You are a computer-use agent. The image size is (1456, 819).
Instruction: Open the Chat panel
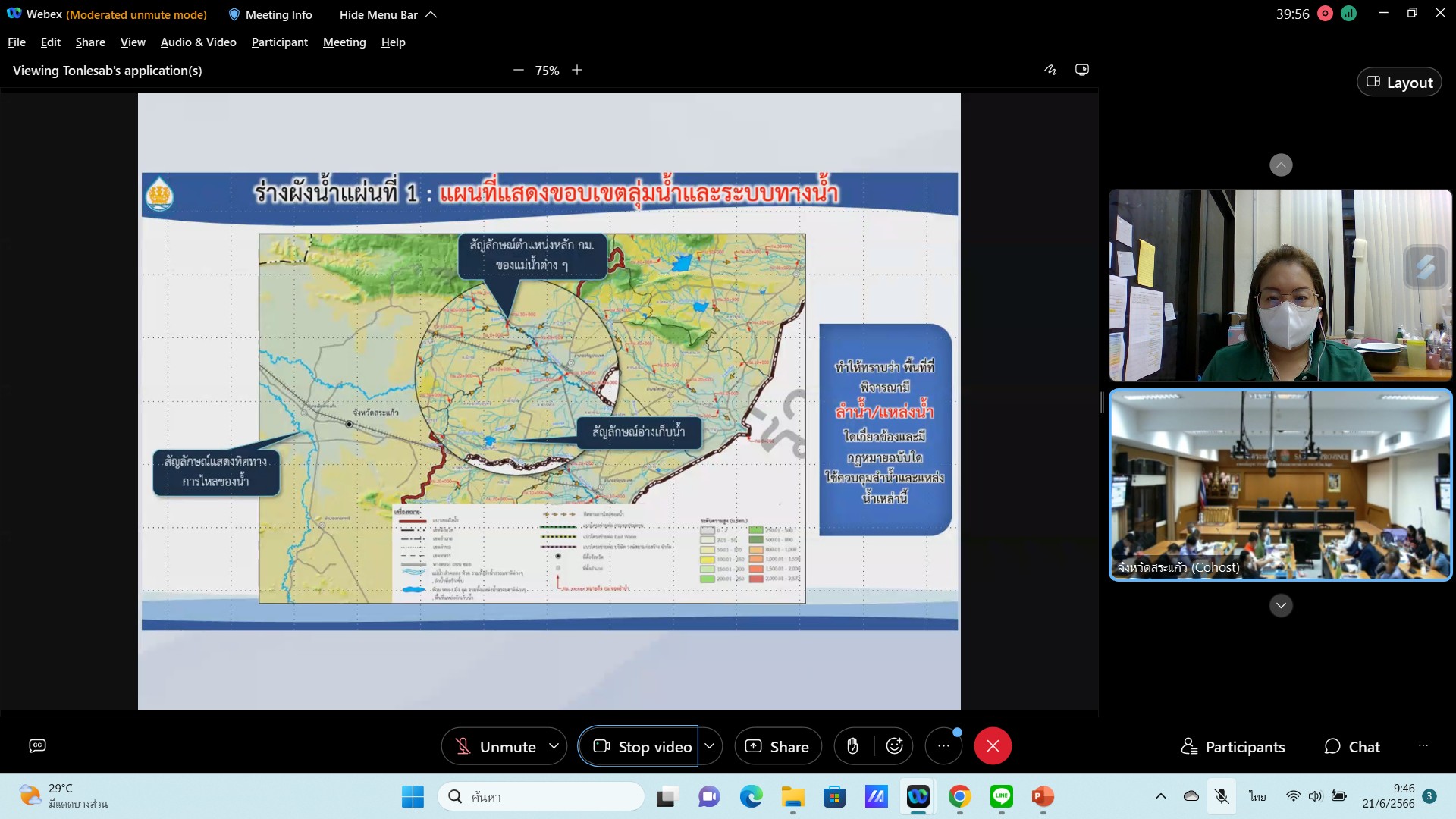click(x=1352, y=747)
